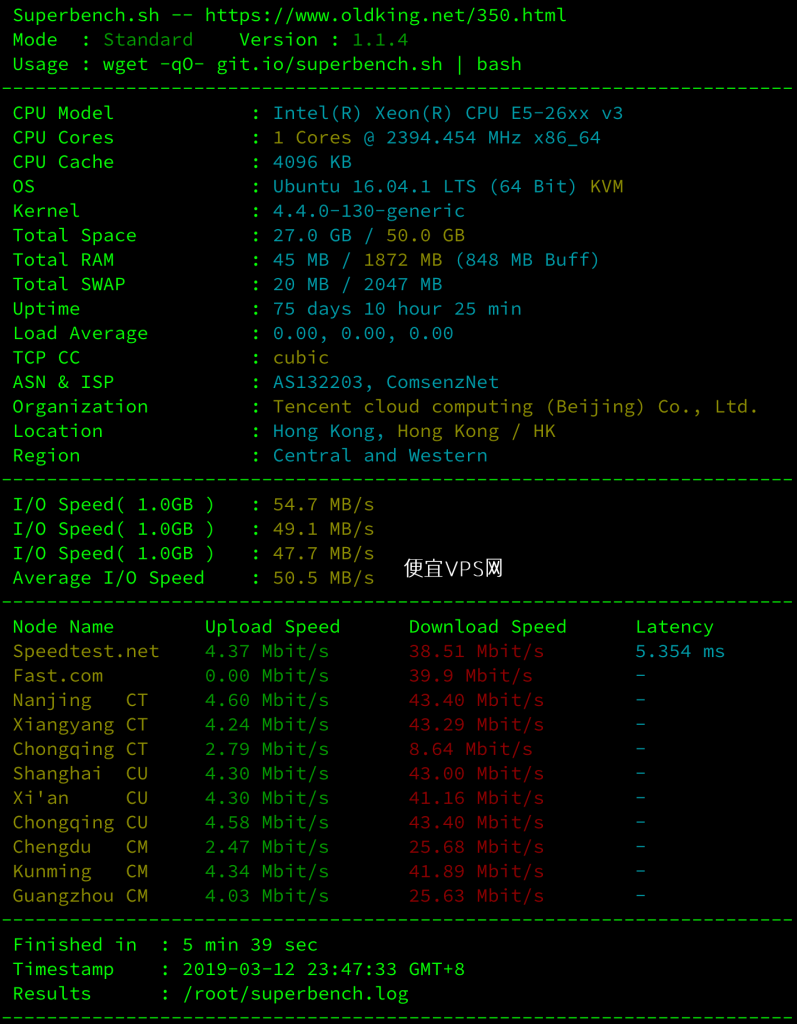Click the timestamp 2019-03-12 23:47:33
Image resolution: width=797 pixels, height=1024 pixels.
(295, 969)
